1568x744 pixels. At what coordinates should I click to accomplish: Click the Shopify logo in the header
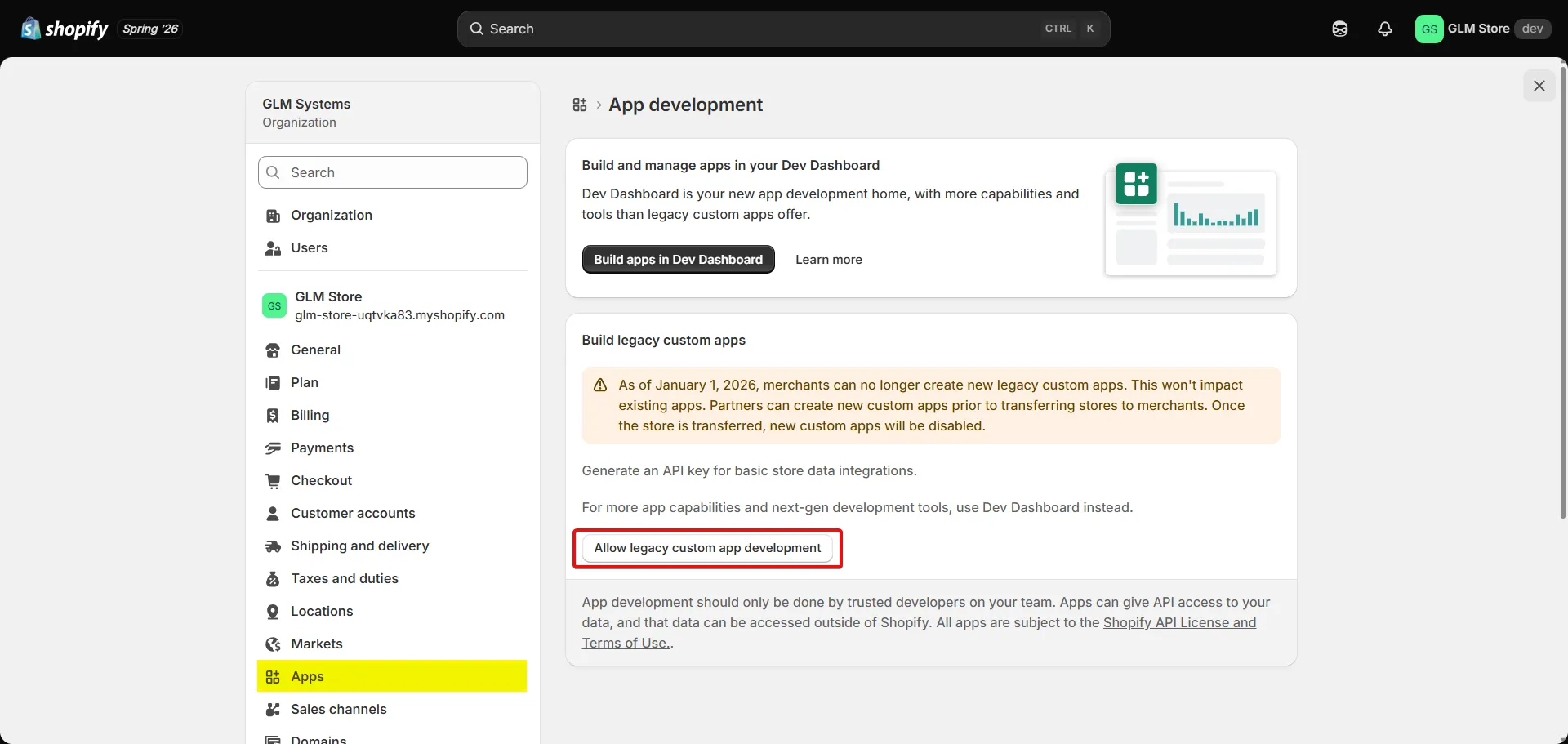(65, 29)
